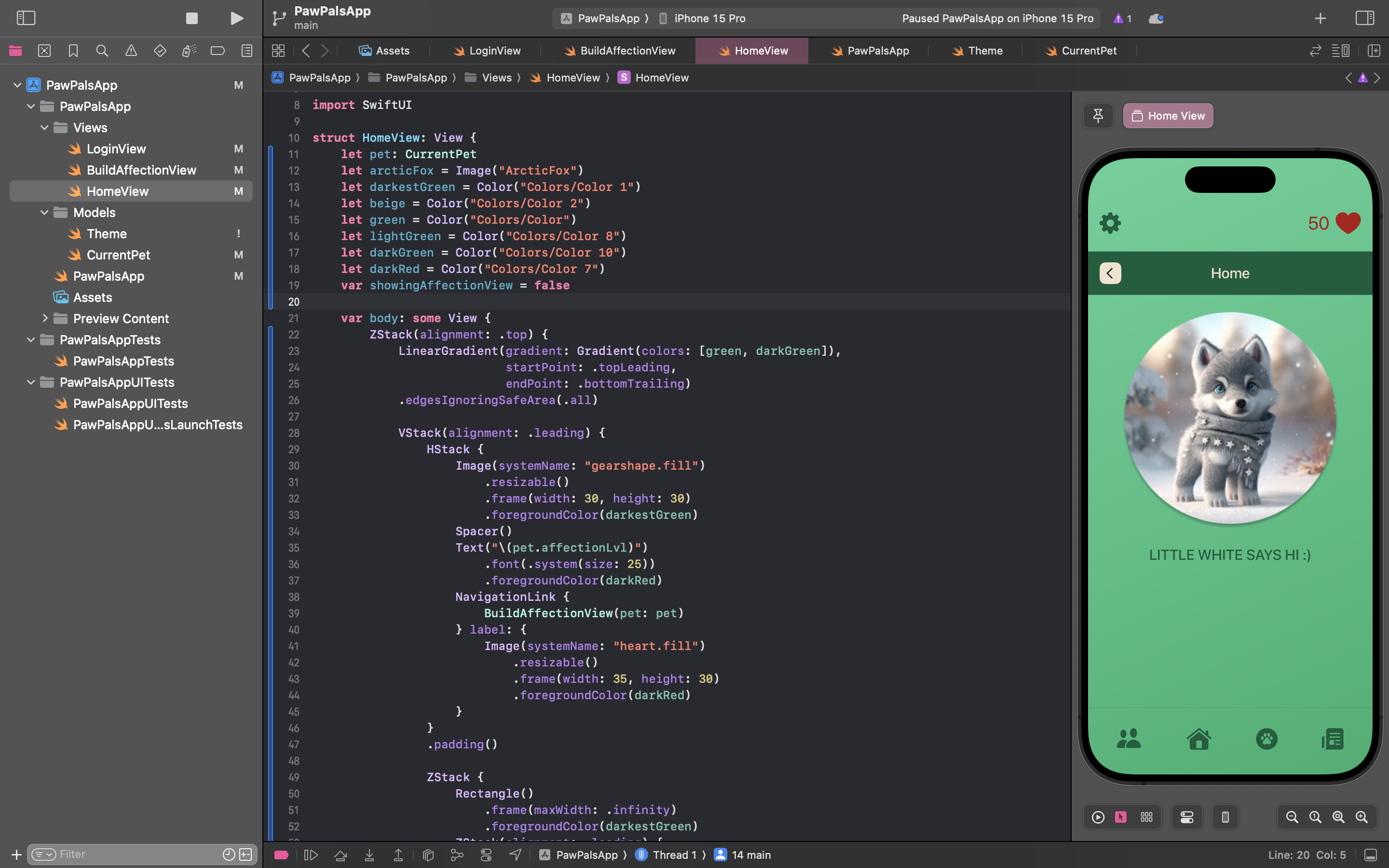The height and width of the screenshot is (868, 1389).
Task: Toggle the left navigator sidebar
Action: coord(26,18)
